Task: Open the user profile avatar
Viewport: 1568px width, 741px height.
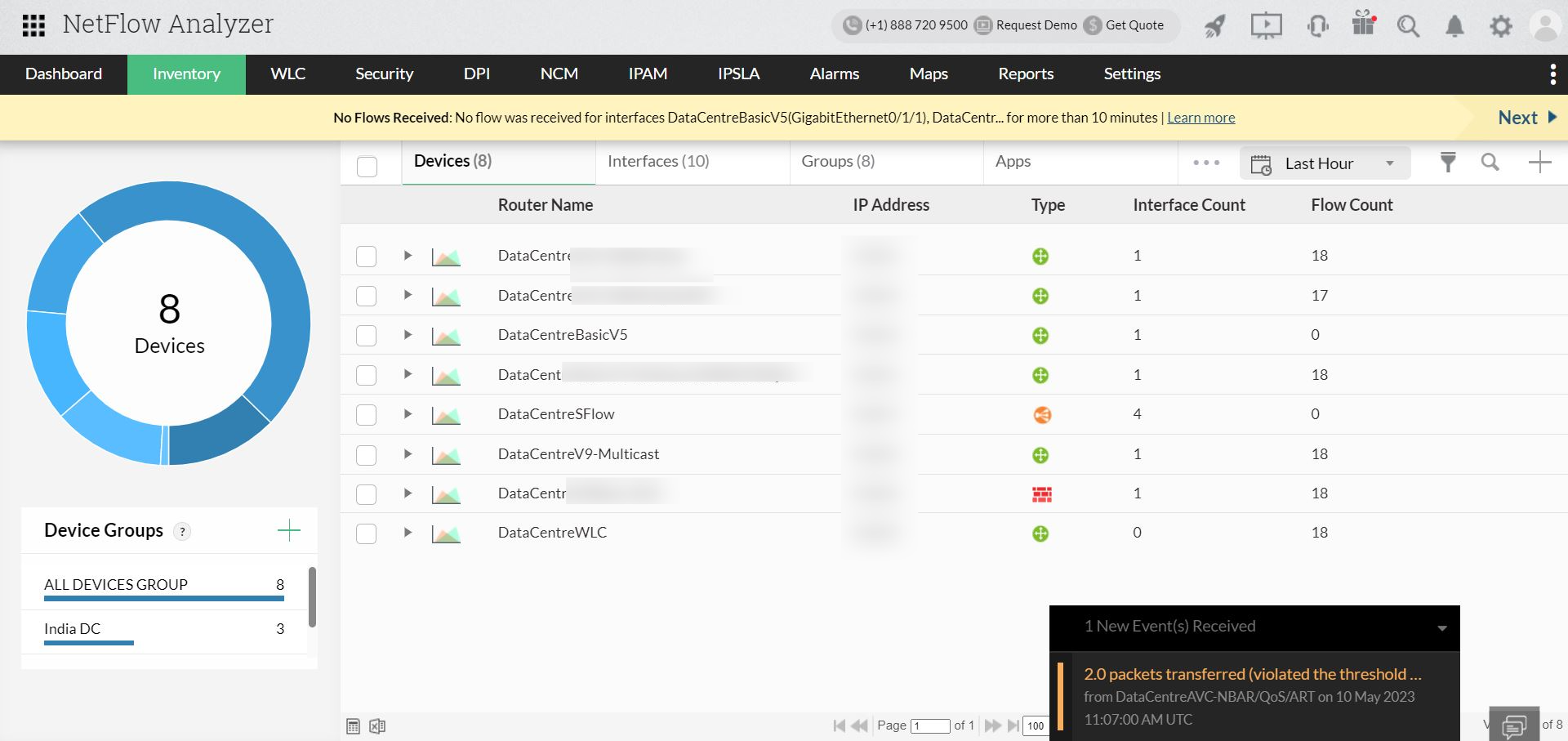Action: tap(1545, 26)
